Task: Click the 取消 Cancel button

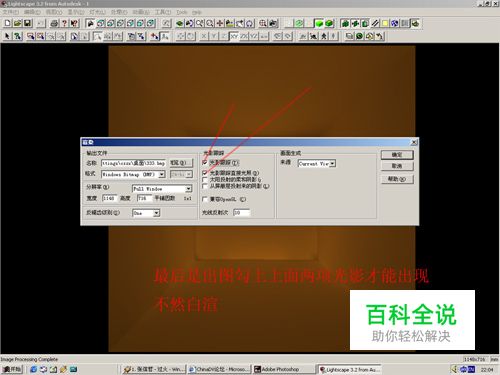Action: click(397, 166)
